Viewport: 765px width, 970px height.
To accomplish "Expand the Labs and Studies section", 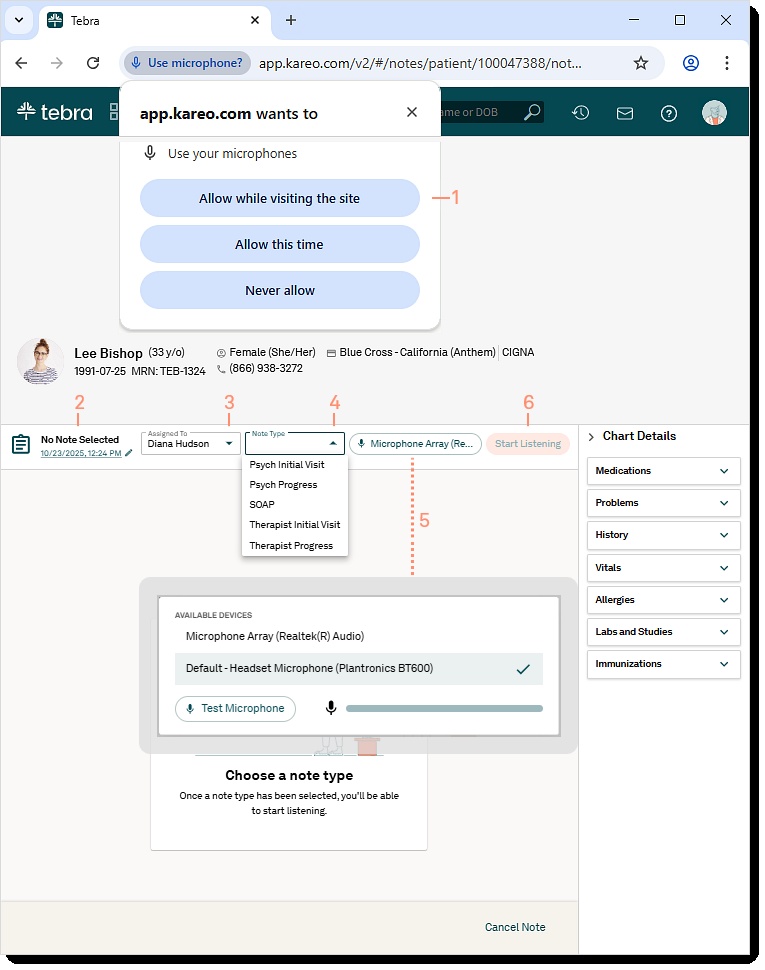I will click(x=664, y=632).
